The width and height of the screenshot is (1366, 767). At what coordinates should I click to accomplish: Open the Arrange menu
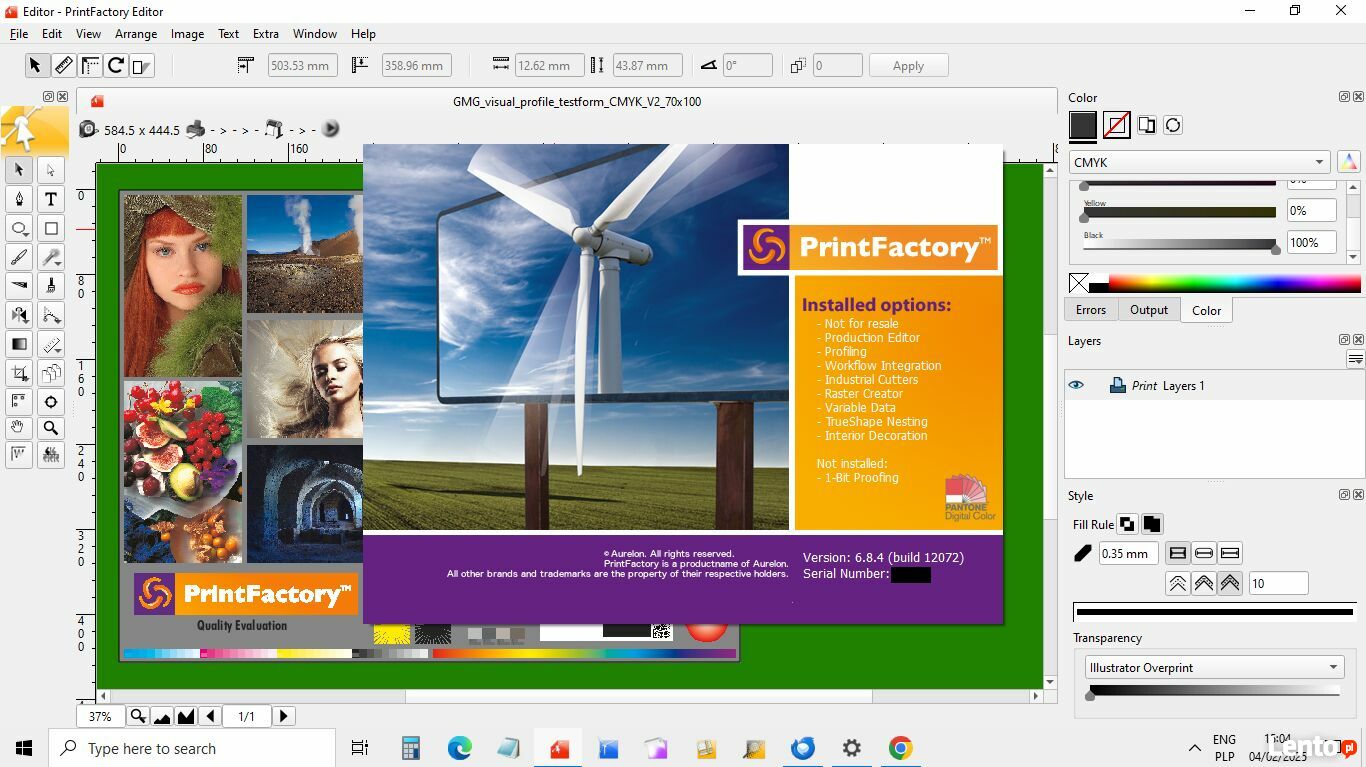tap(136, 34)
